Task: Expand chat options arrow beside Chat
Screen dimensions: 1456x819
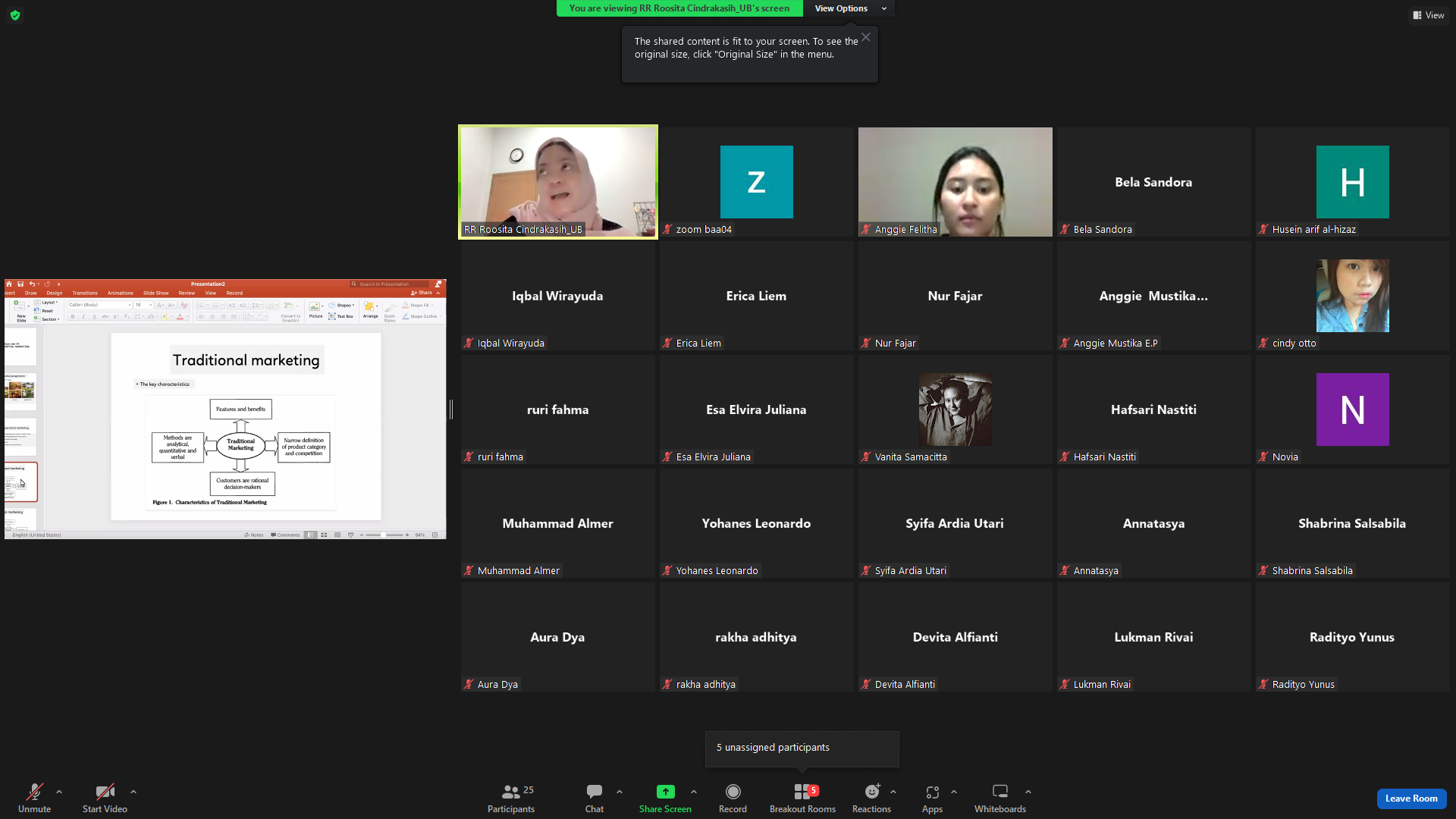Action: point(620,792)
